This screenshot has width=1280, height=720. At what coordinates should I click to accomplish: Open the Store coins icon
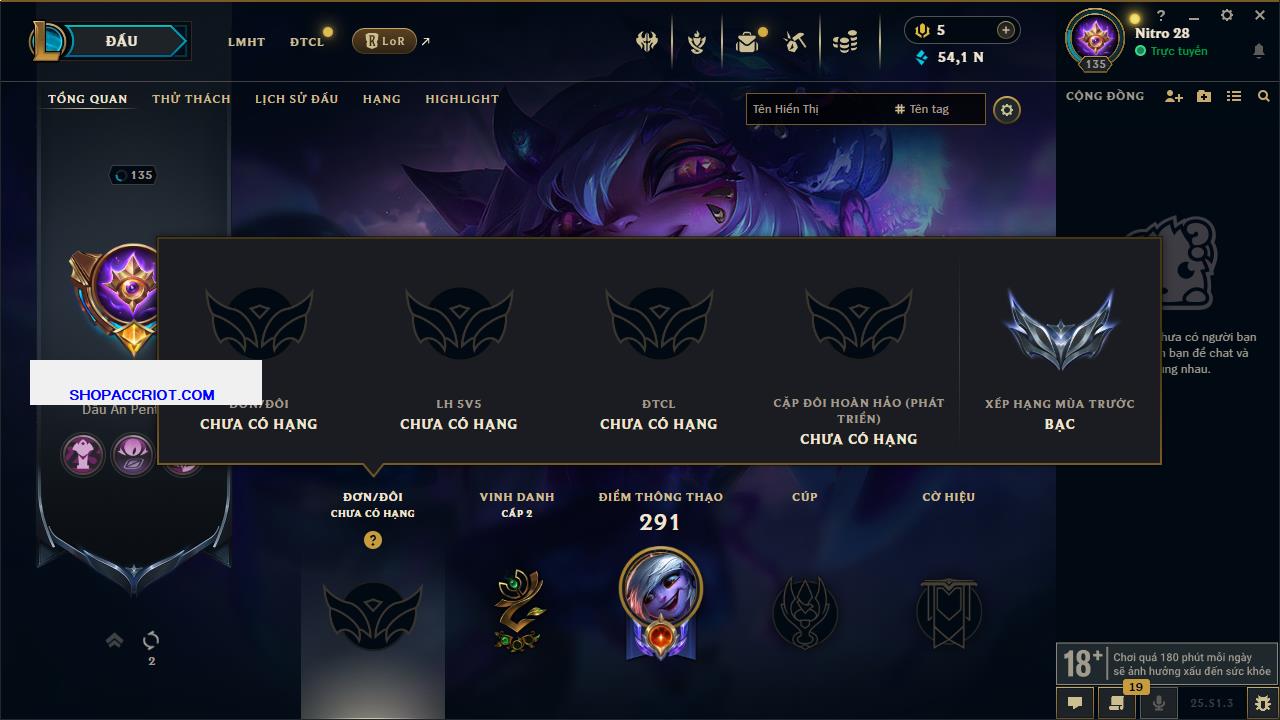[845, 42]
